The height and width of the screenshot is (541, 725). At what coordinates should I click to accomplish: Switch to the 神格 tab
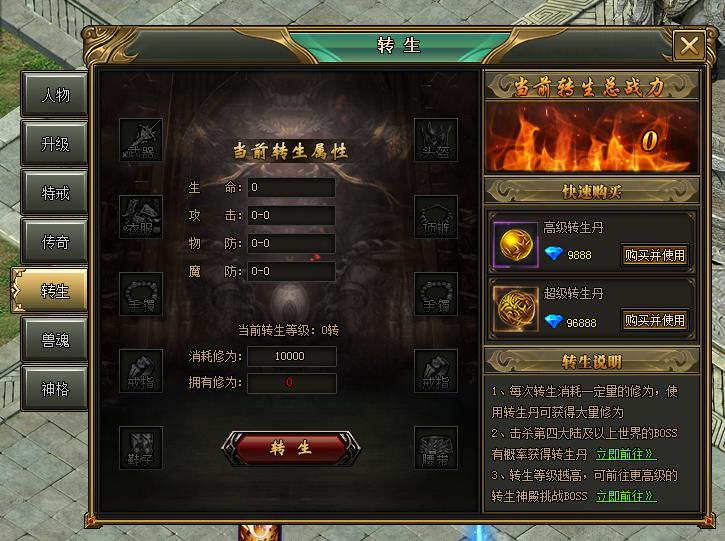pos(55,389)
